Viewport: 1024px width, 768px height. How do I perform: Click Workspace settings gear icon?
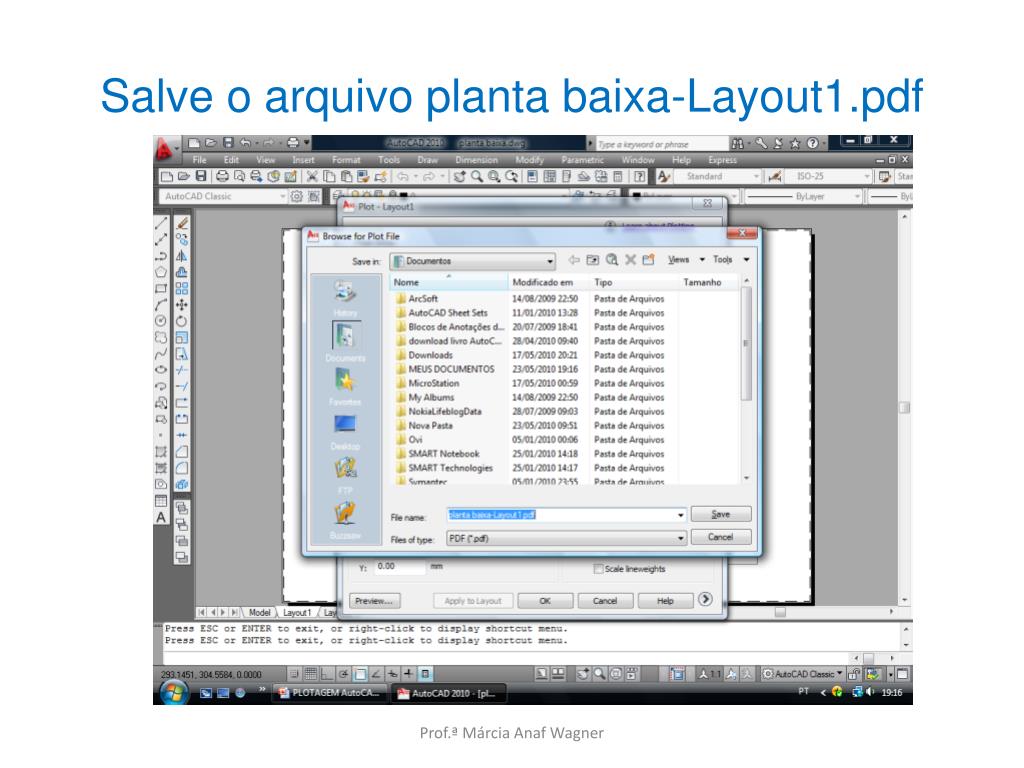[297, 196]
